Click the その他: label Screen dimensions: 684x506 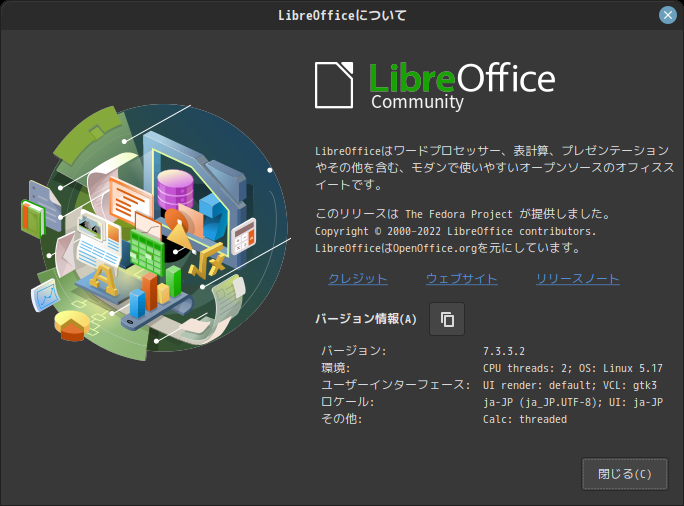[x=342, y=419]
